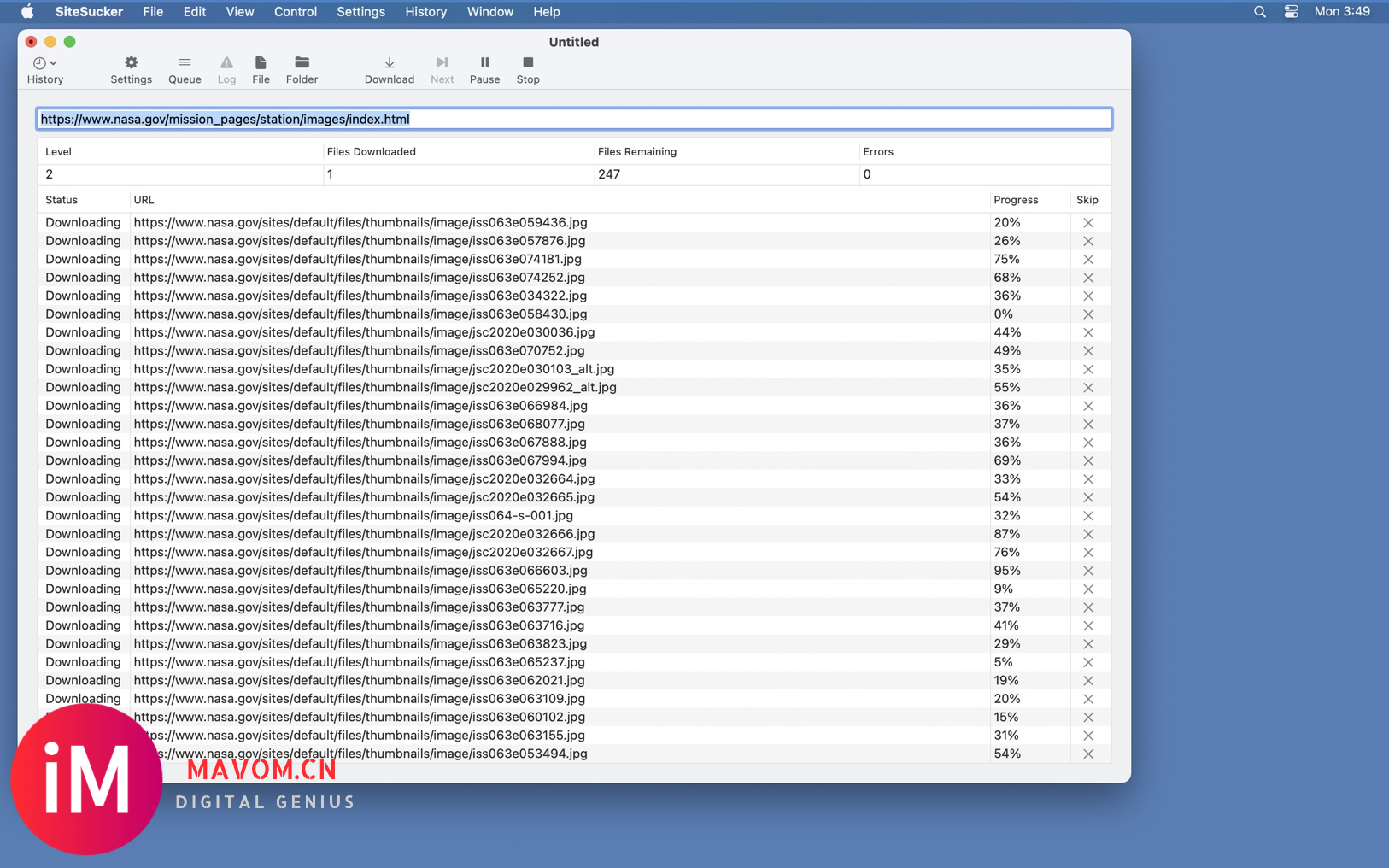Open the History dropdown in toolbar
The height and width of the screenshot is (868, 1389).
tap(44, 69)
